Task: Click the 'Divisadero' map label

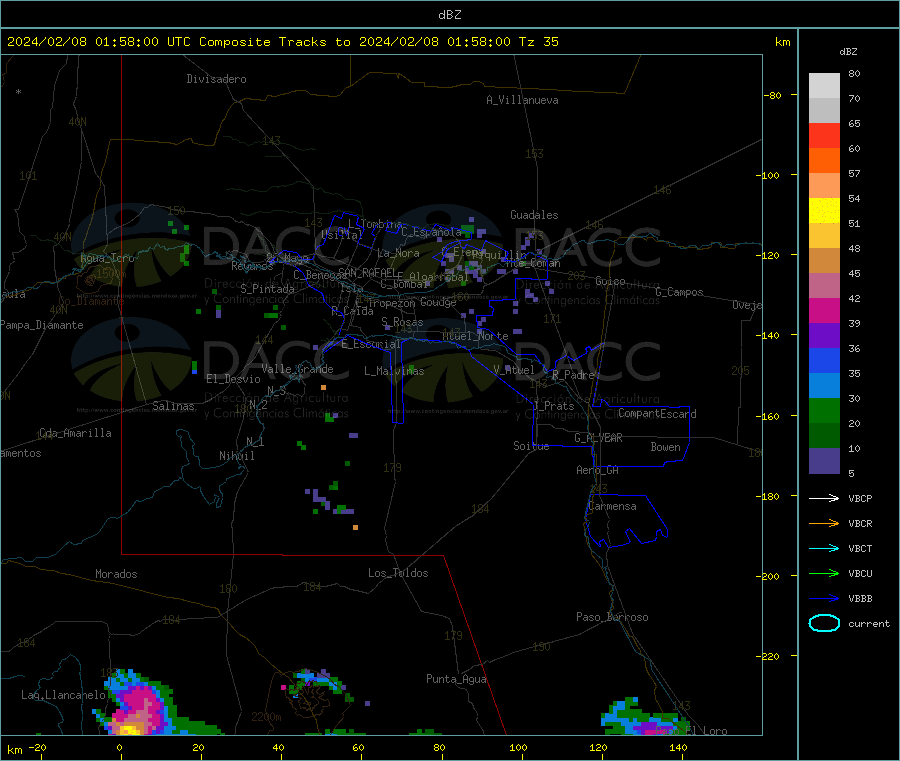Action: pos(216,79)
